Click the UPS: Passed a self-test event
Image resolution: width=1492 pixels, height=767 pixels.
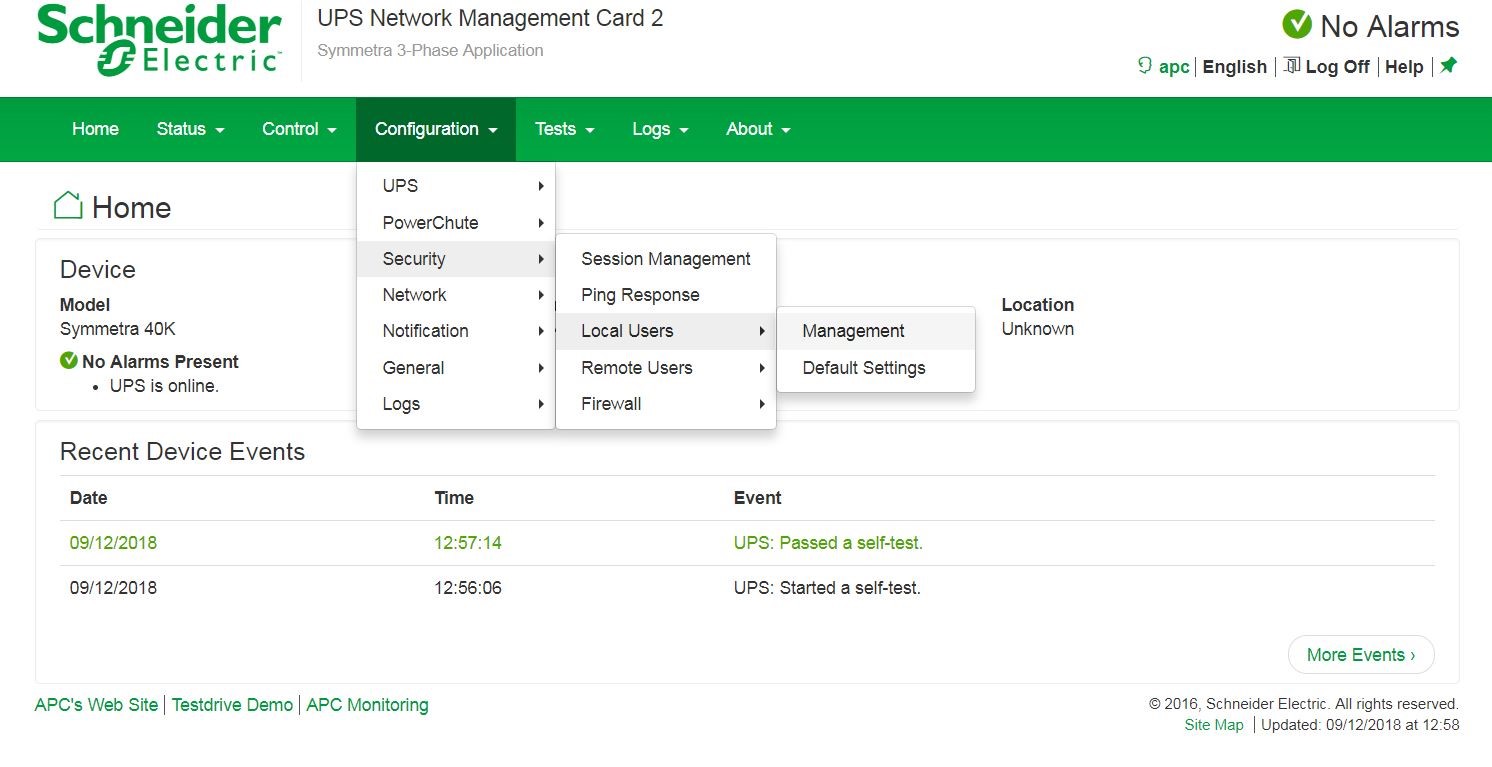point(828,543)
